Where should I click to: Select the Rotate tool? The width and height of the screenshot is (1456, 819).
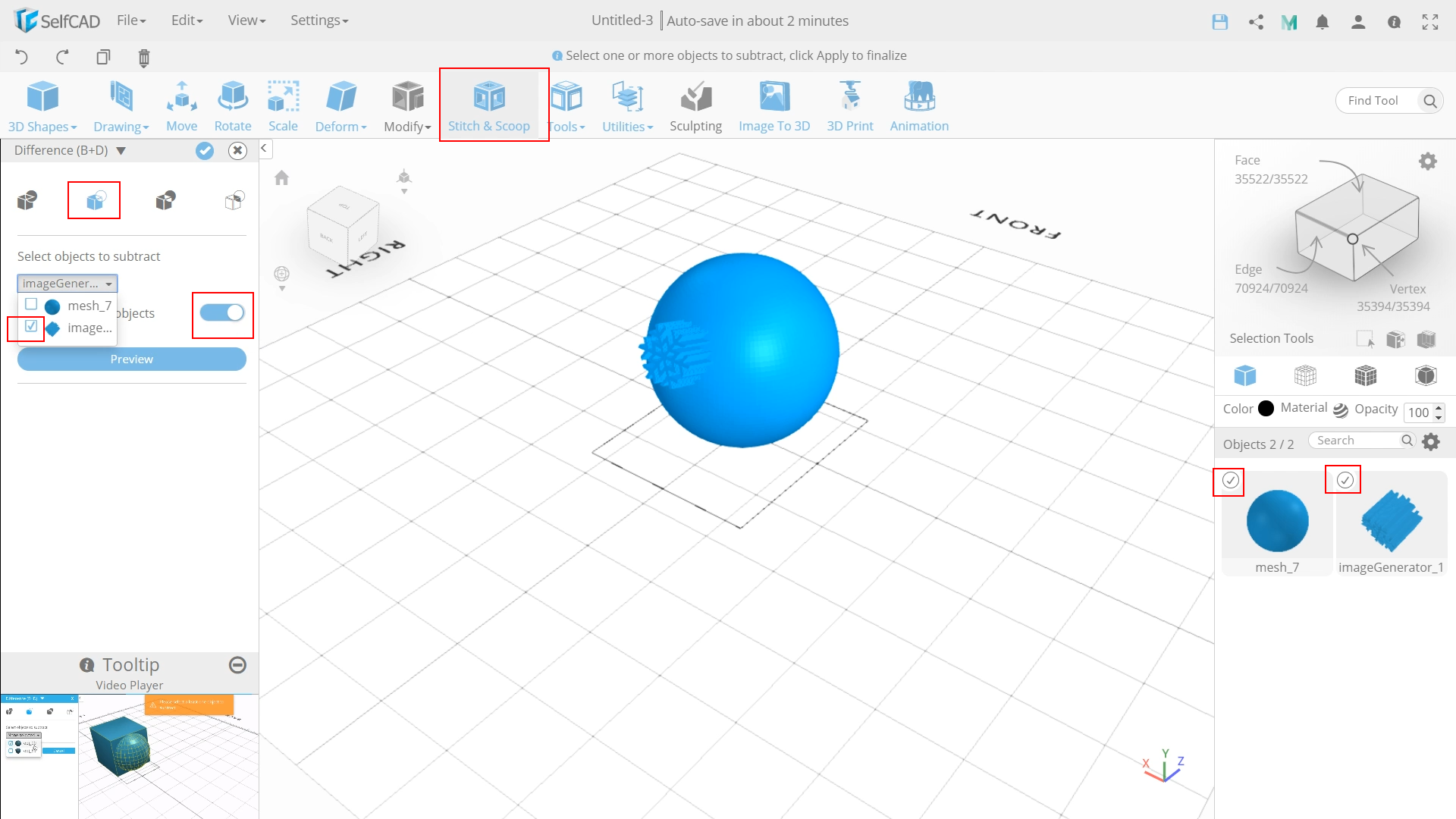(x=233, y=106)
